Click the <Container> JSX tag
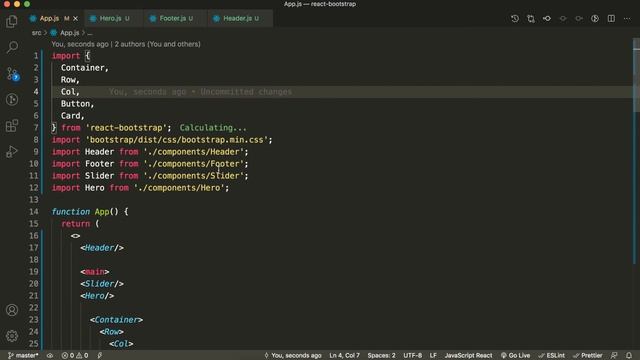Screen dimensions: 640x360 (x=116, y=320)
